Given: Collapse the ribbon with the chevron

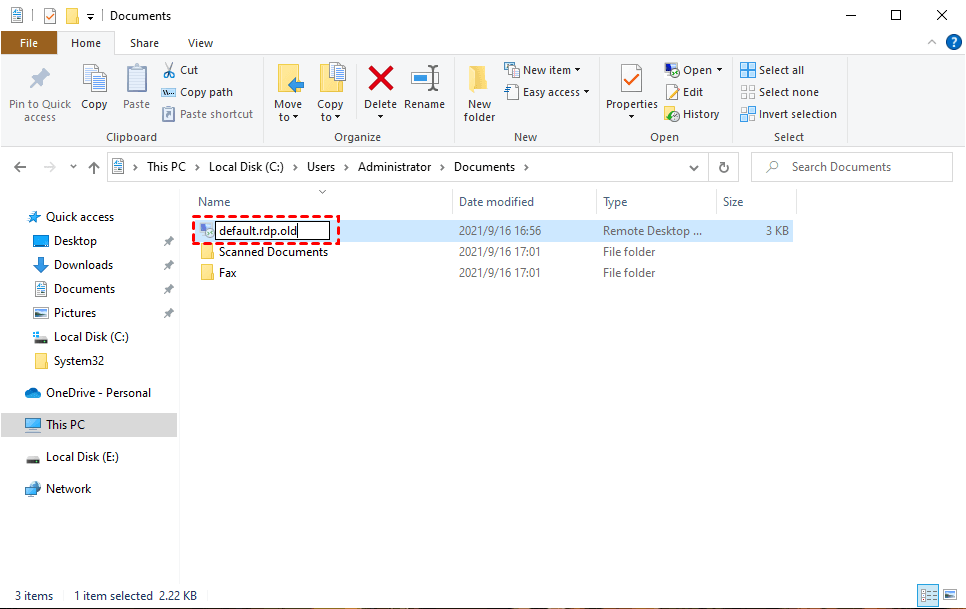Looking at the screenshot, I should (x=932, y=42).
